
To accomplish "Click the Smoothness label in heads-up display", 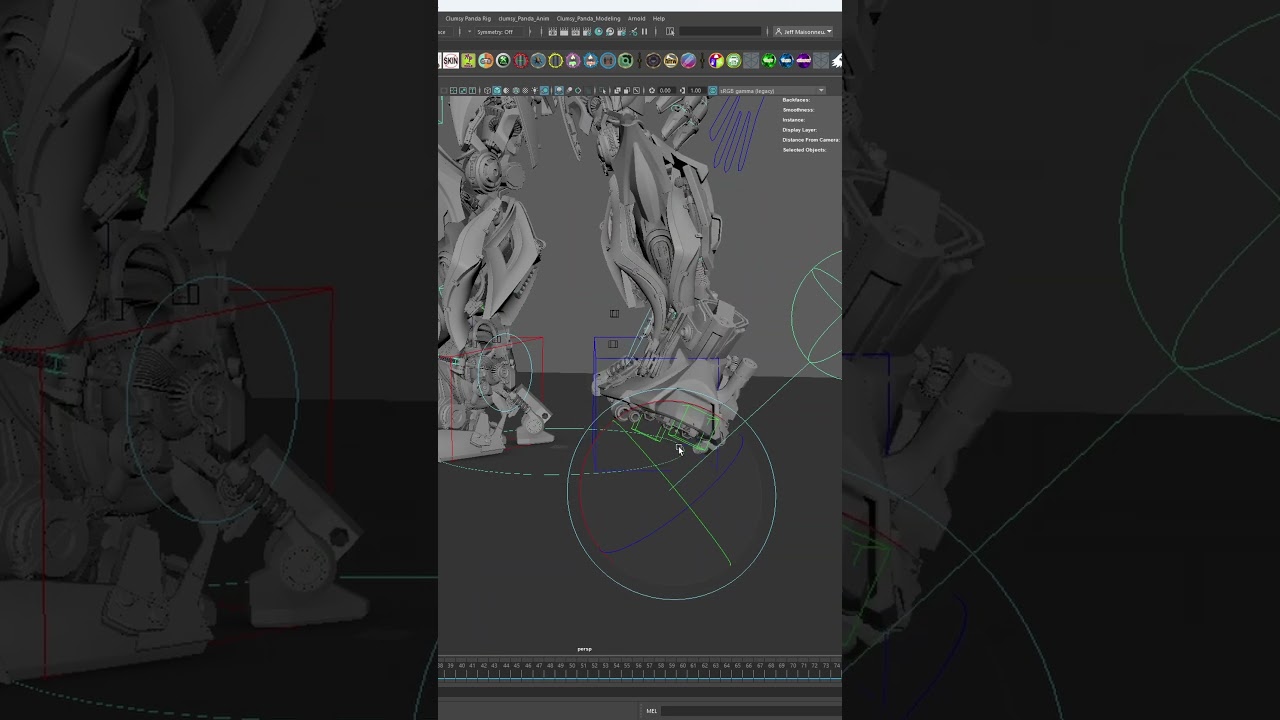I will [x=798, y=110].
